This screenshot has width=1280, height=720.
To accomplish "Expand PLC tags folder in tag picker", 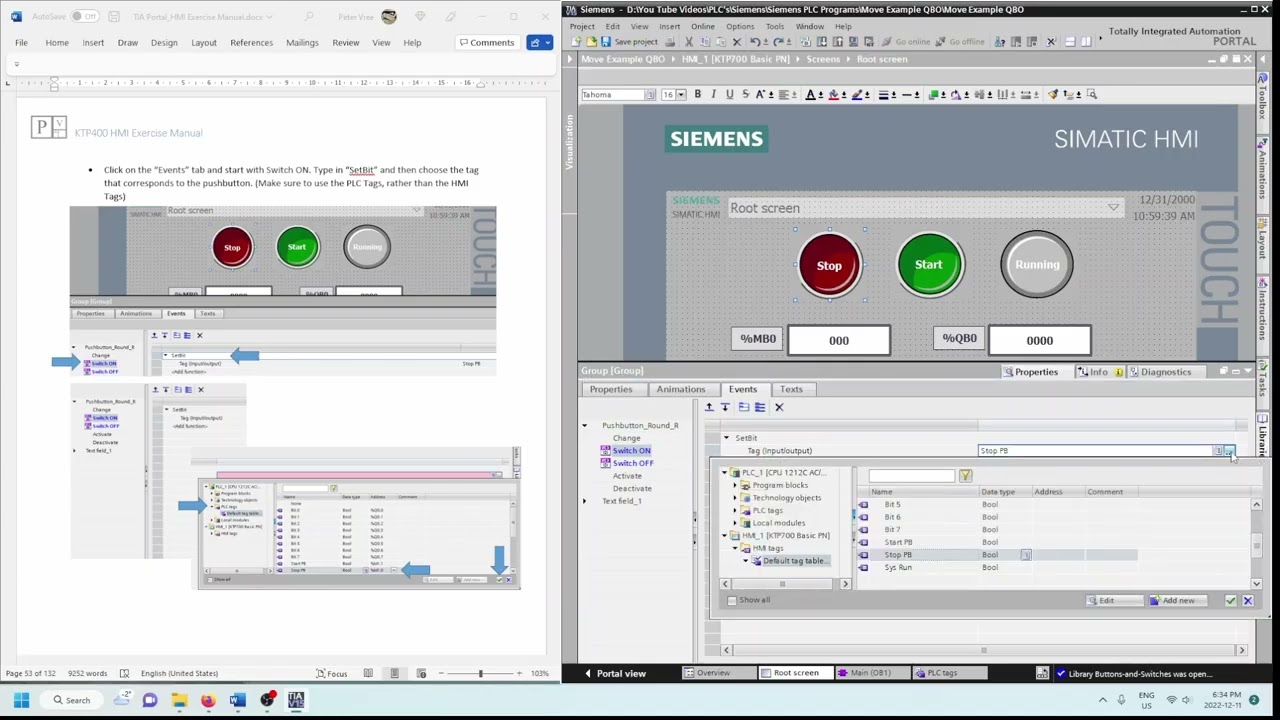I will click(x=735, y=510).
